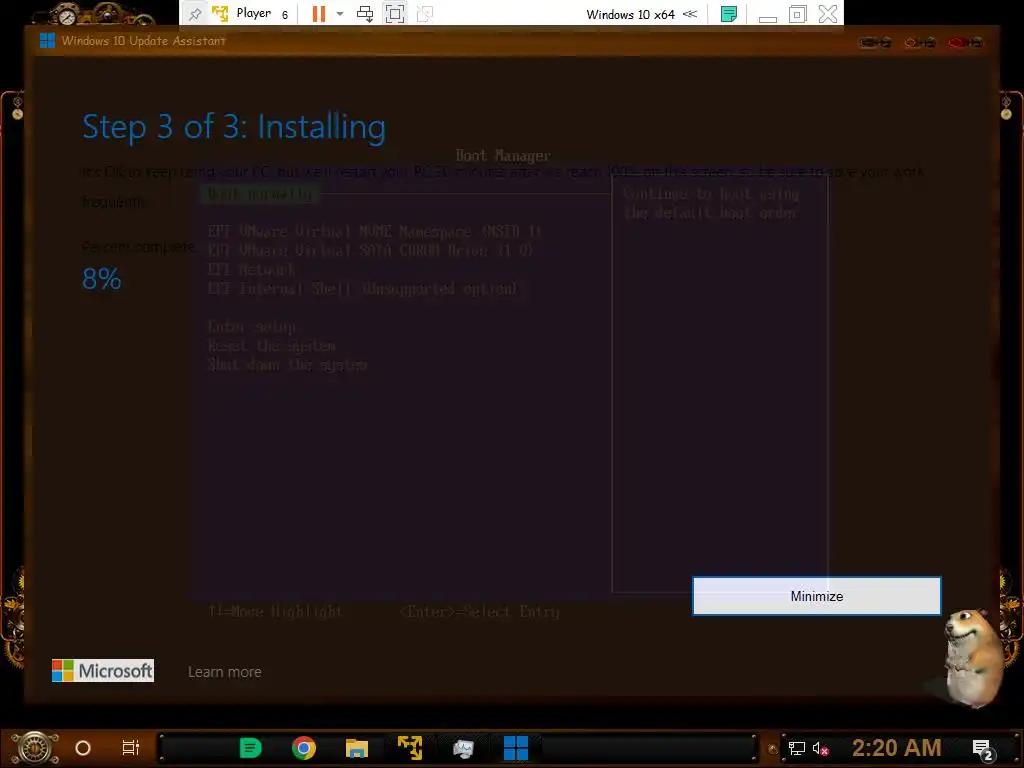Open File Explorer from the taskbar

coord(357,748)
